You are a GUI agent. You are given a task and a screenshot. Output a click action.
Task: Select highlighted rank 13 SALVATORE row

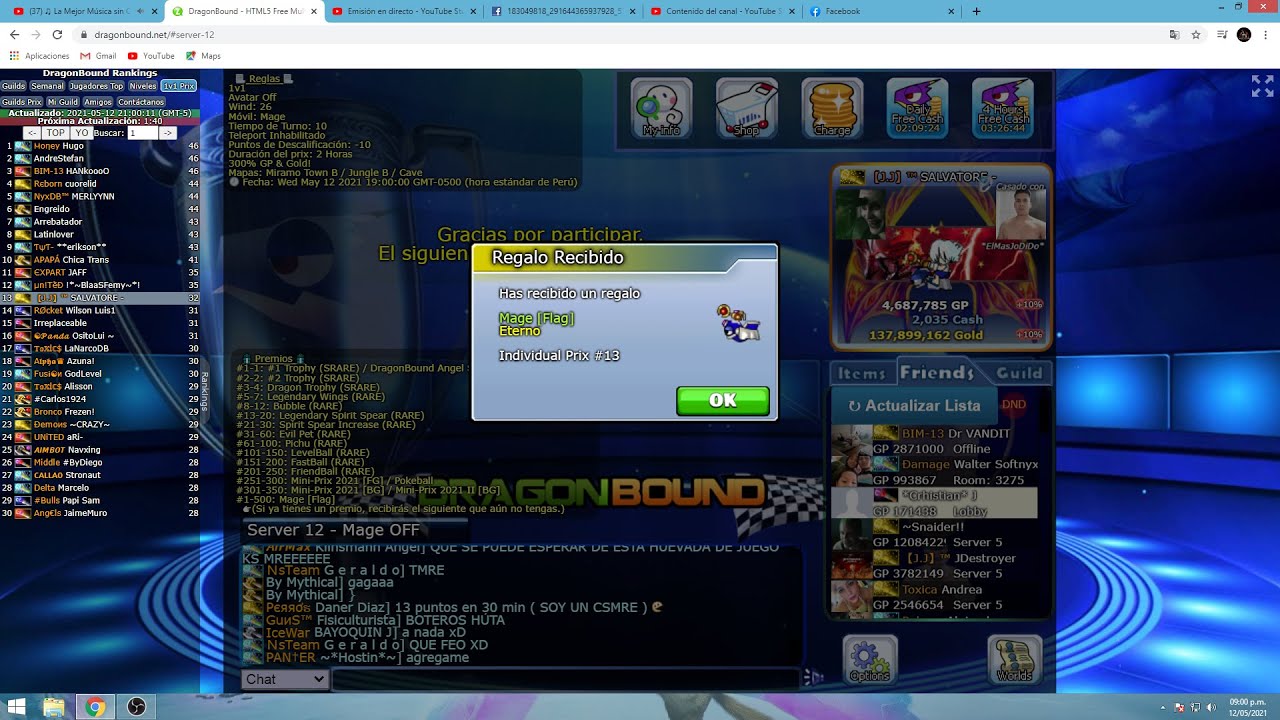(x=100, y=298)
